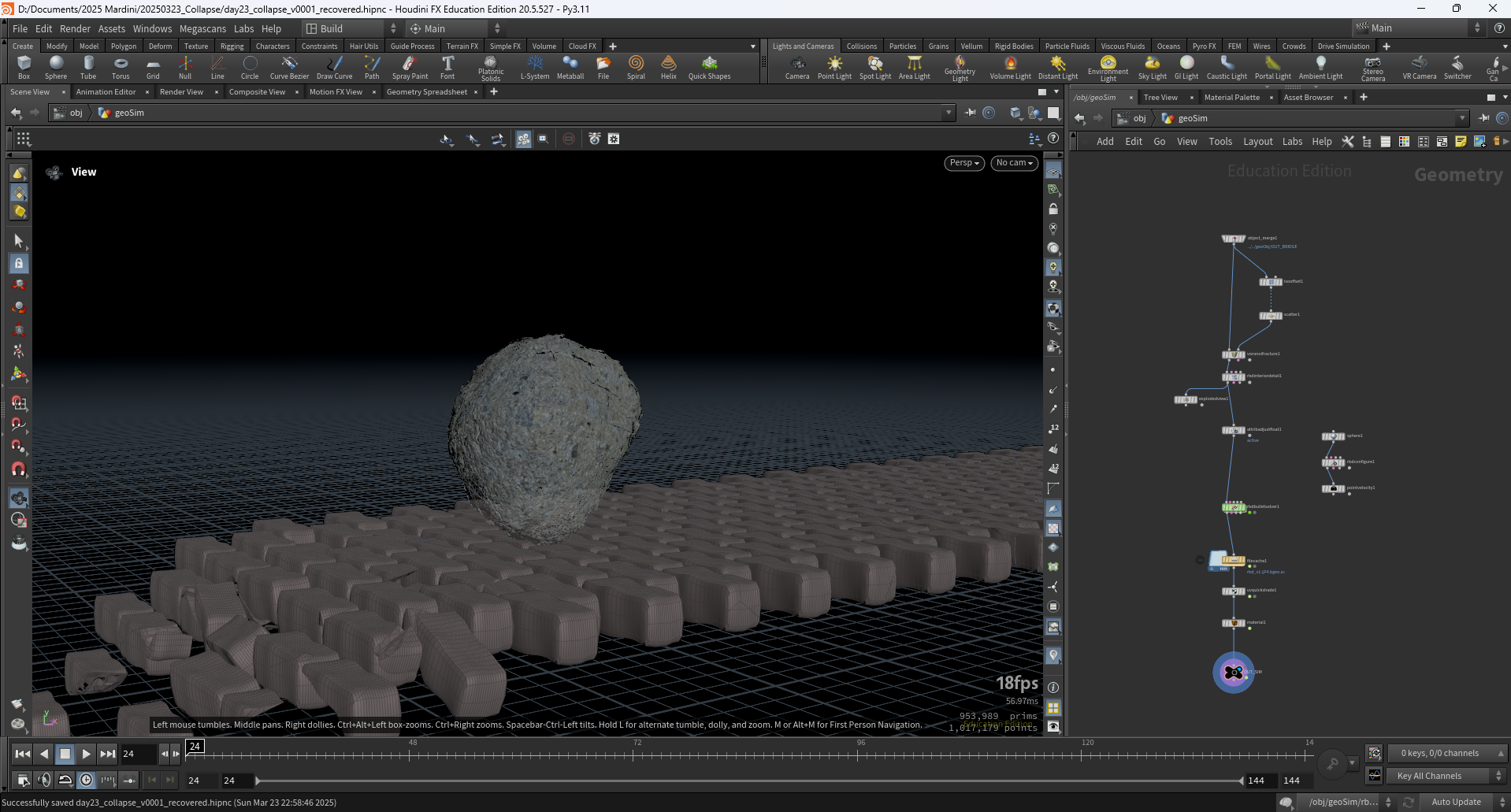1511x812 pixels.
Task: Click the current frame number field
Action: [138, 754]
